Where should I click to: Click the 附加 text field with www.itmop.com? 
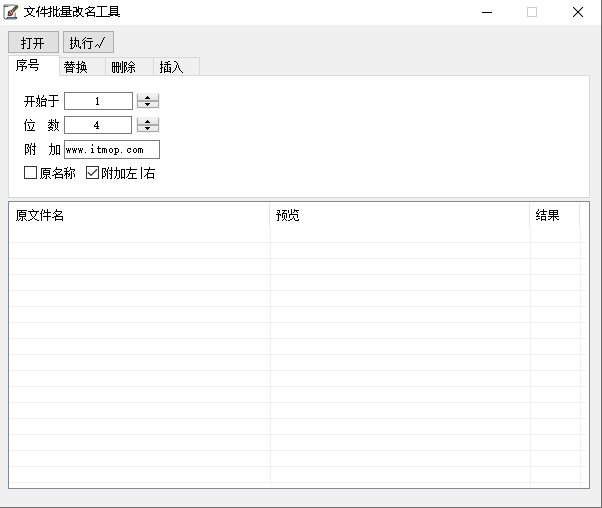click(x=112, y=149)
